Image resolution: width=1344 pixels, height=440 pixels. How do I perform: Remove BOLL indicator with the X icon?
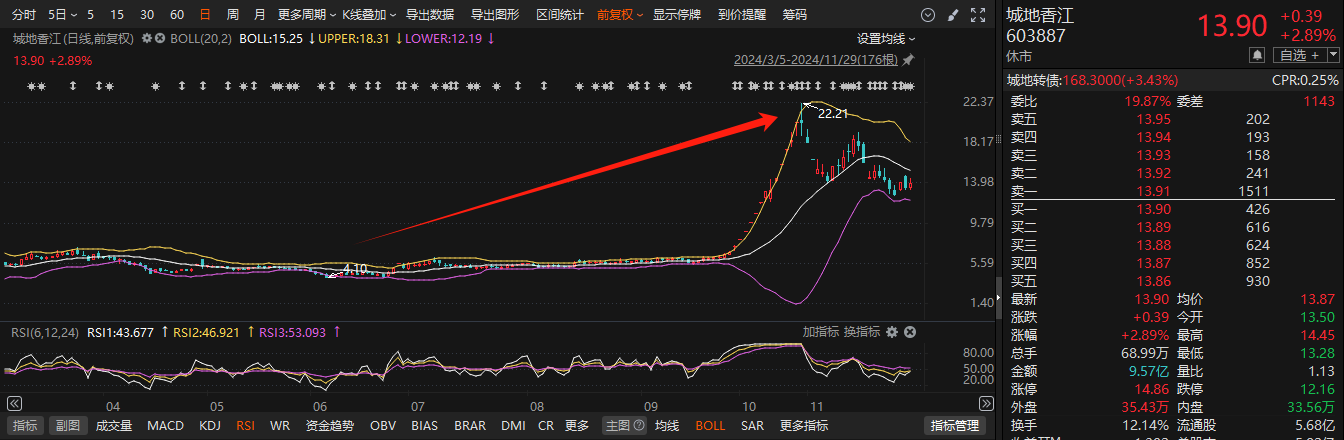point(160,38)
